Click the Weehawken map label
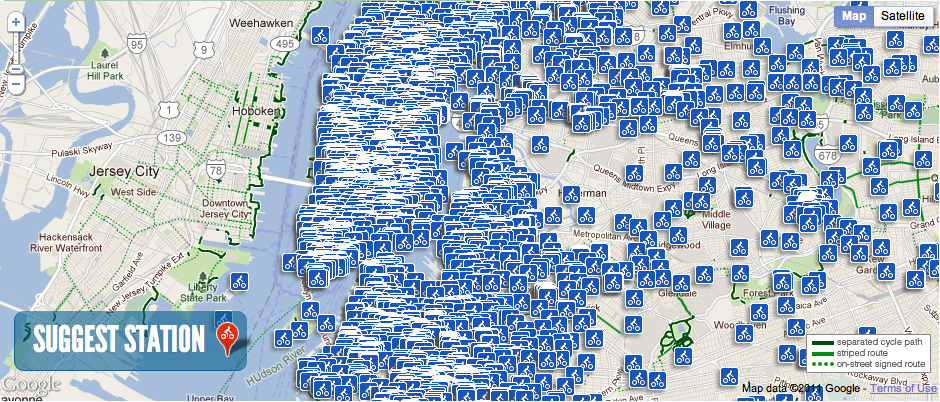The height and width of the screenshot is (402, 940). click(x=262, y=23)
